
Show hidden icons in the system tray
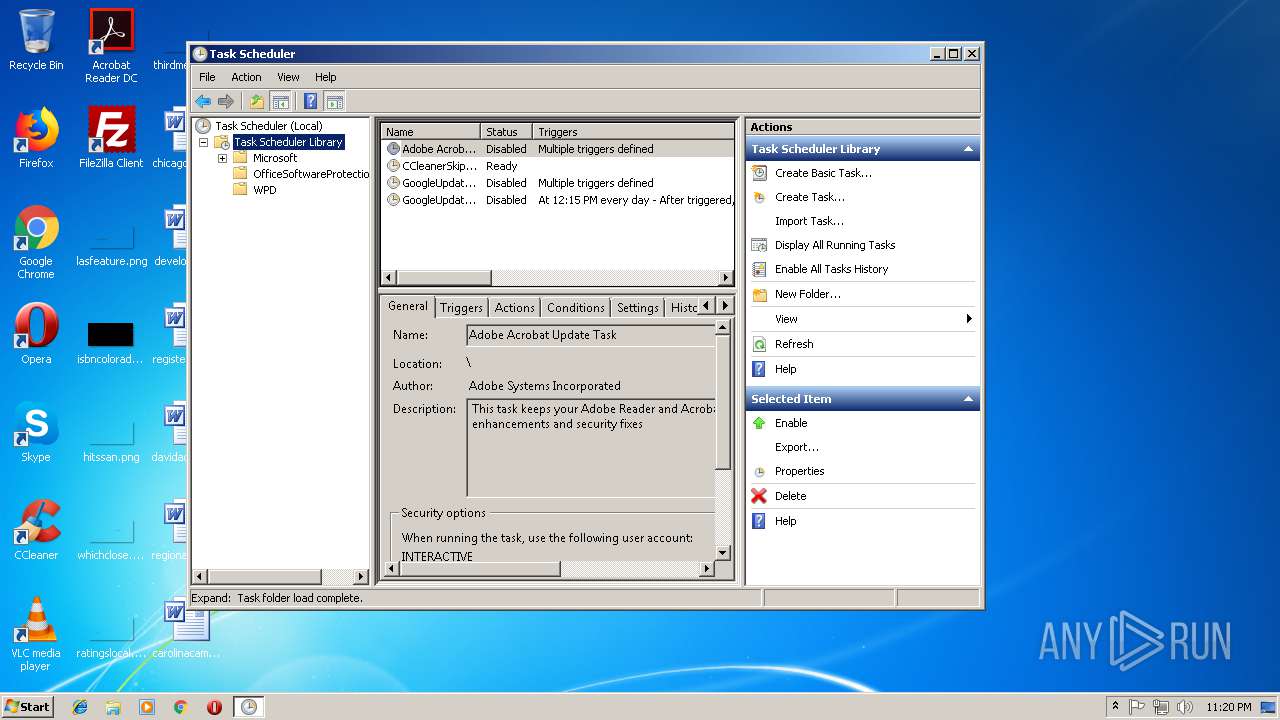coord(1115,706)
